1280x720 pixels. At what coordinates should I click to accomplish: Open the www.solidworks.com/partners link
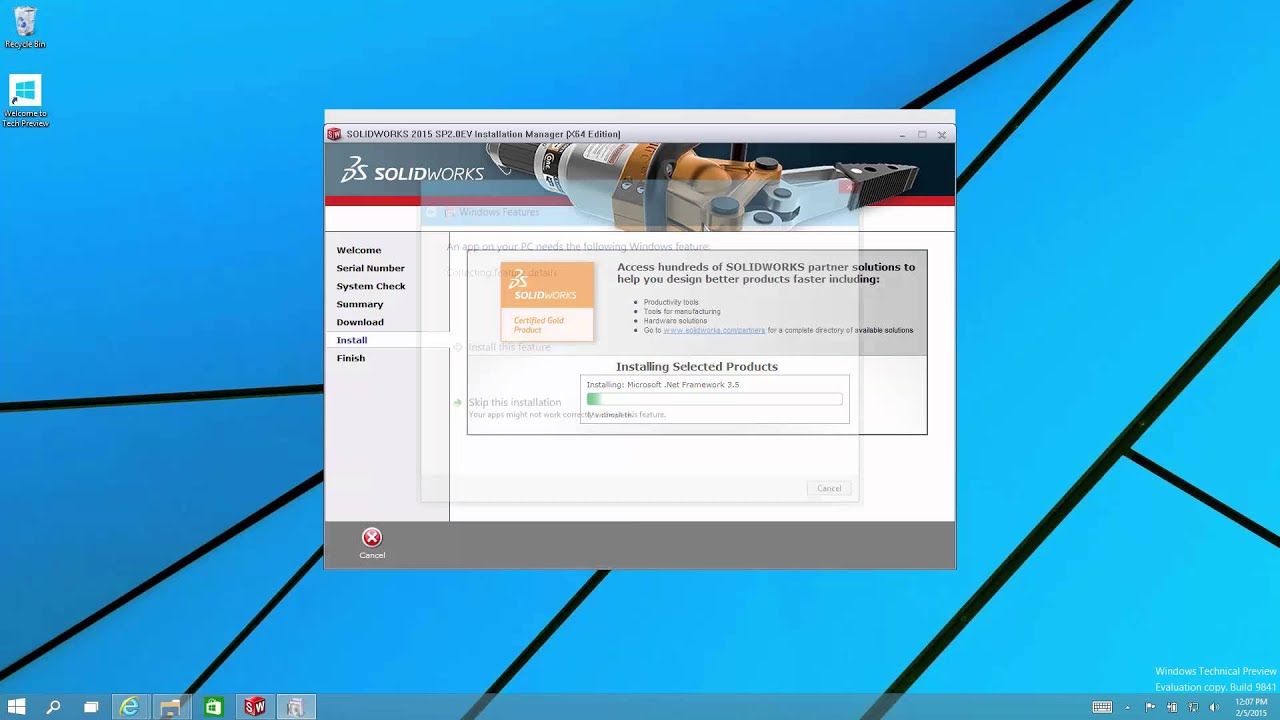714,330
